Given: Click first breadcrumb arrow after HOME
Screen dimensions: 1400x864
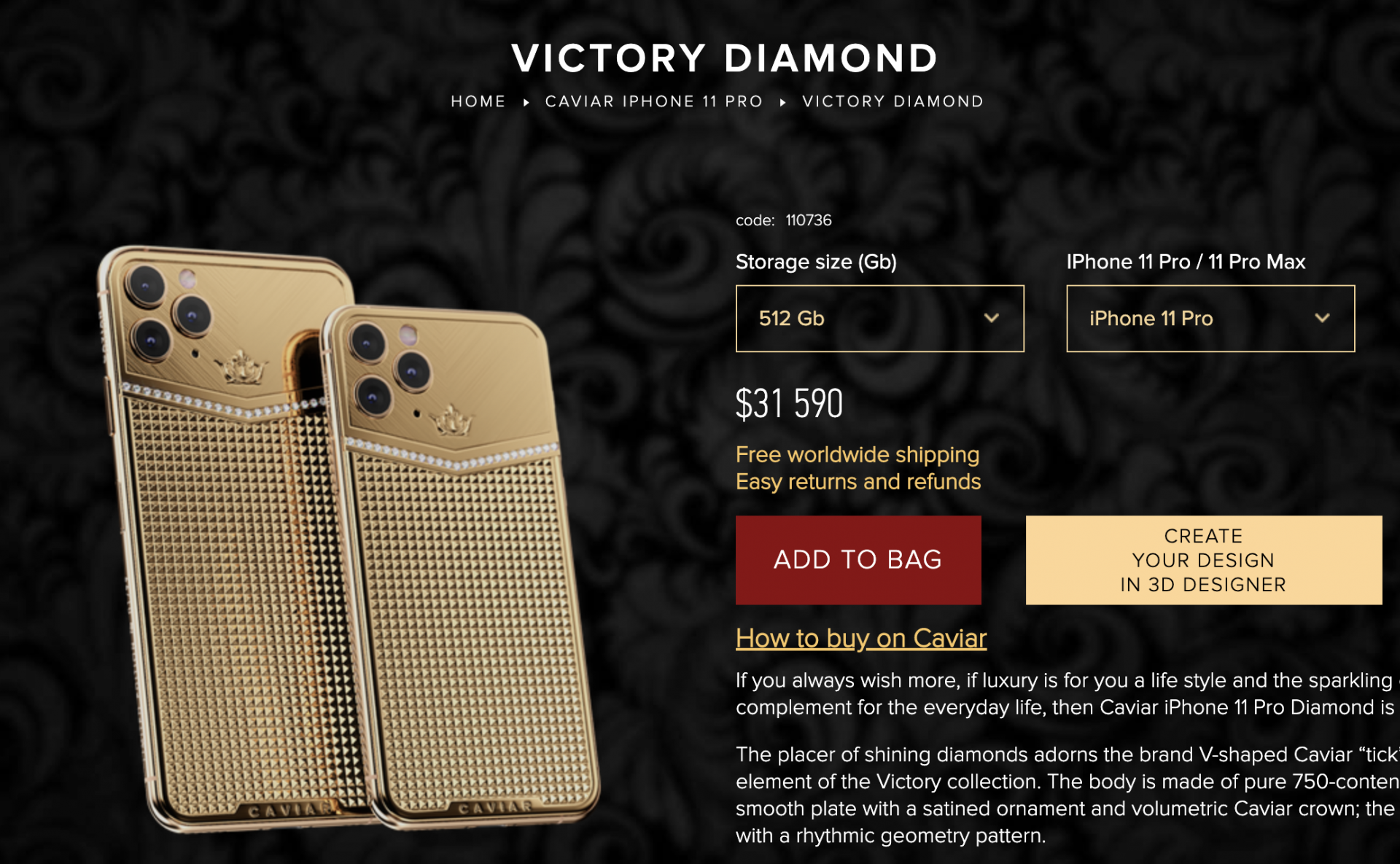Looking at the screenshot, I should (x=526, y=102).
